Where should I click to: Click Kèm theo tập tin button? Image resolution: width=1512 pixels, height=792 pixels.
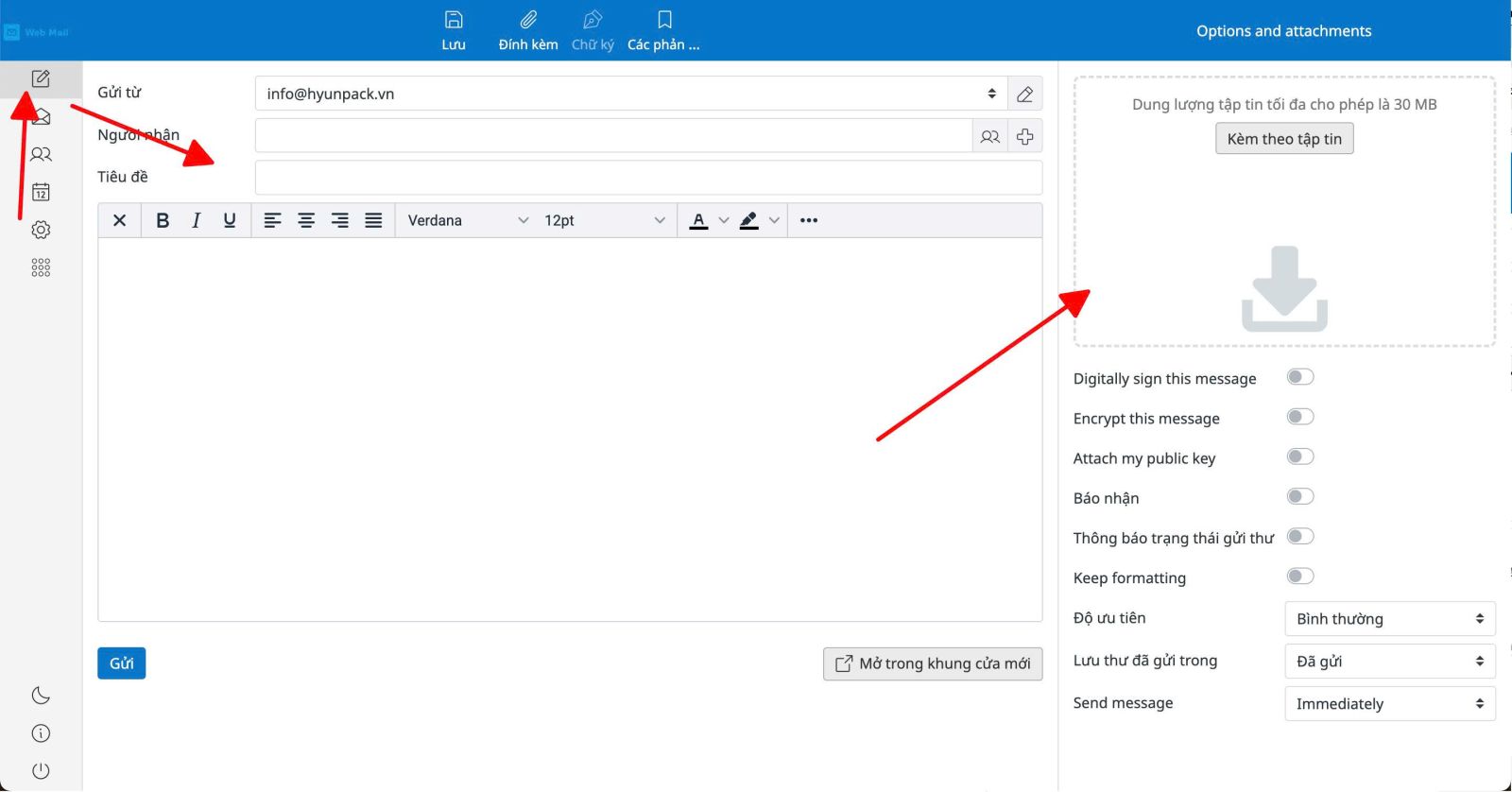click(1284, 139)
